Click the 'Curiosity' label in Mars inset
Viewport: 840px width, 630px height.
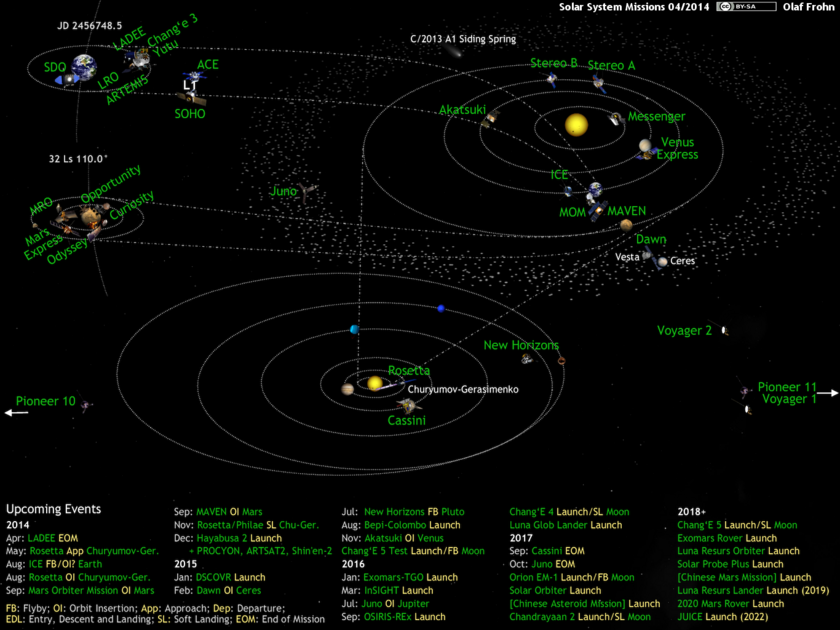coord(132,205)
